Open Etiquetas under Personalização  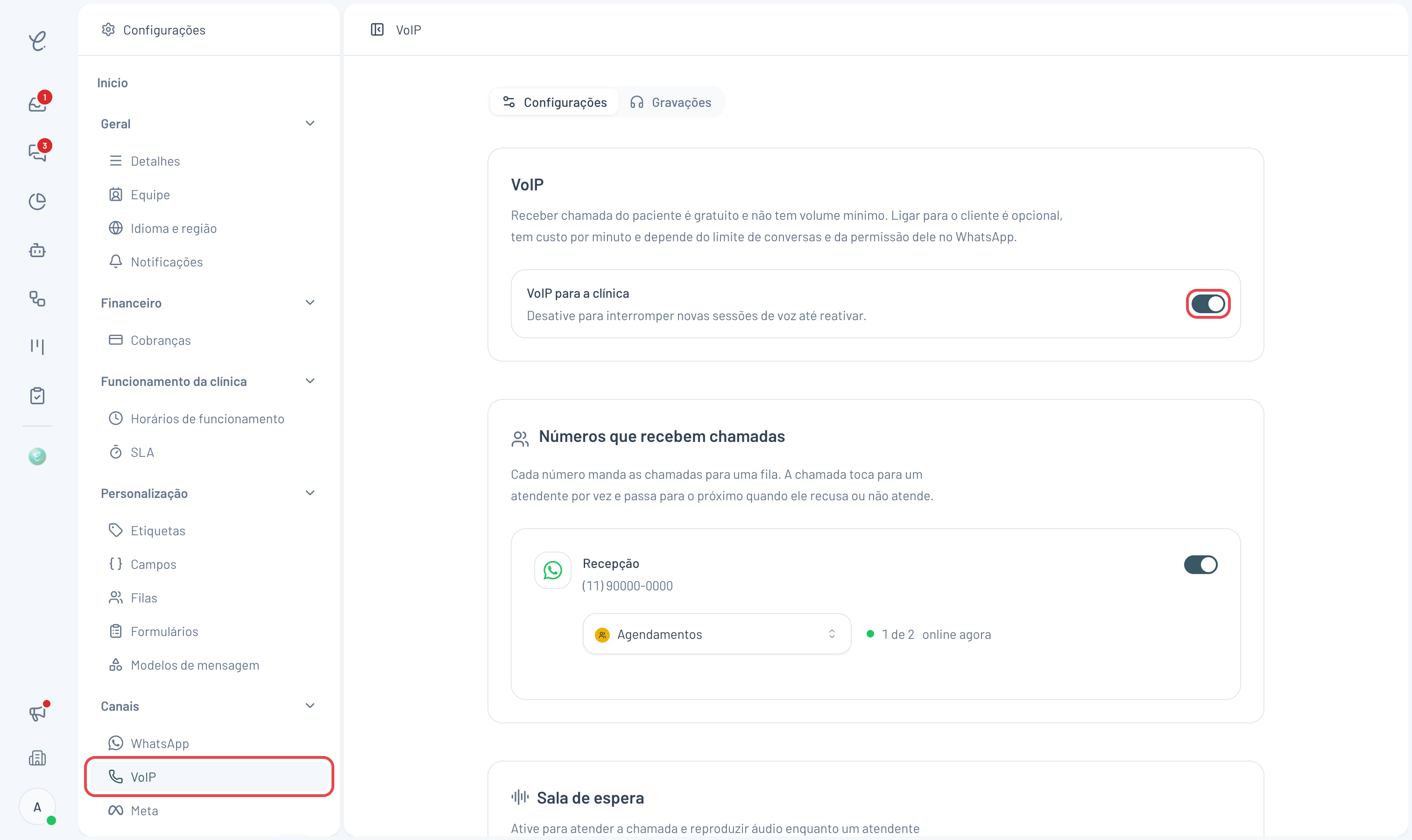[209, 531]
